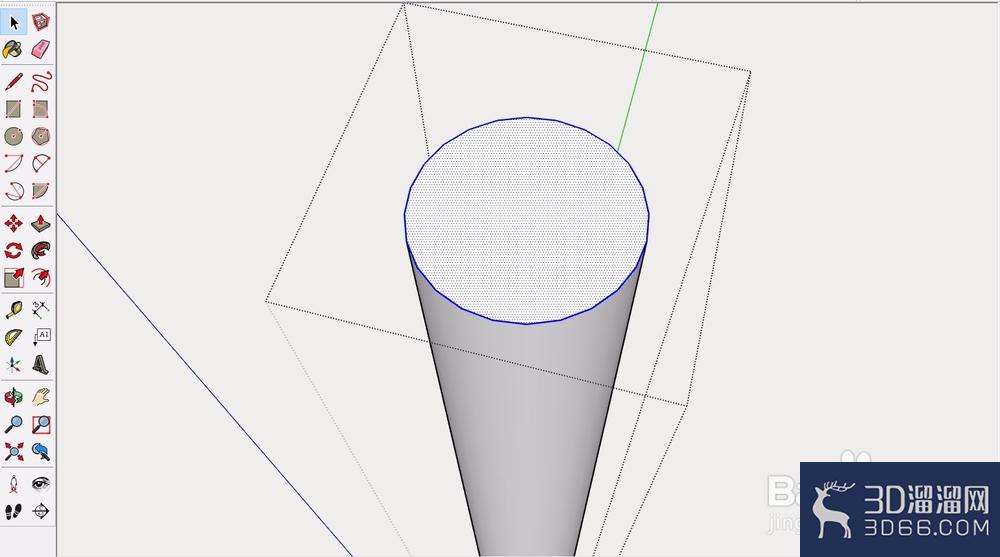Select the Pan hand tool
The image size is (1000, 557).
pos(41,397)
